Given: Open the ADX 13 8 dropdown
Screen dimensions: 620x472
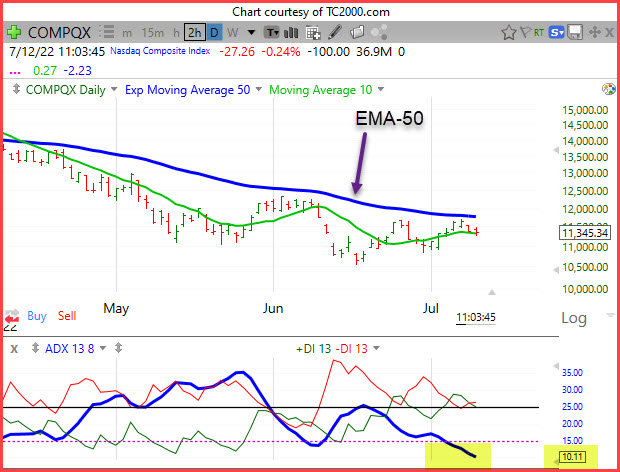Looking at the screenshot, I should click(x=103, y=348).
